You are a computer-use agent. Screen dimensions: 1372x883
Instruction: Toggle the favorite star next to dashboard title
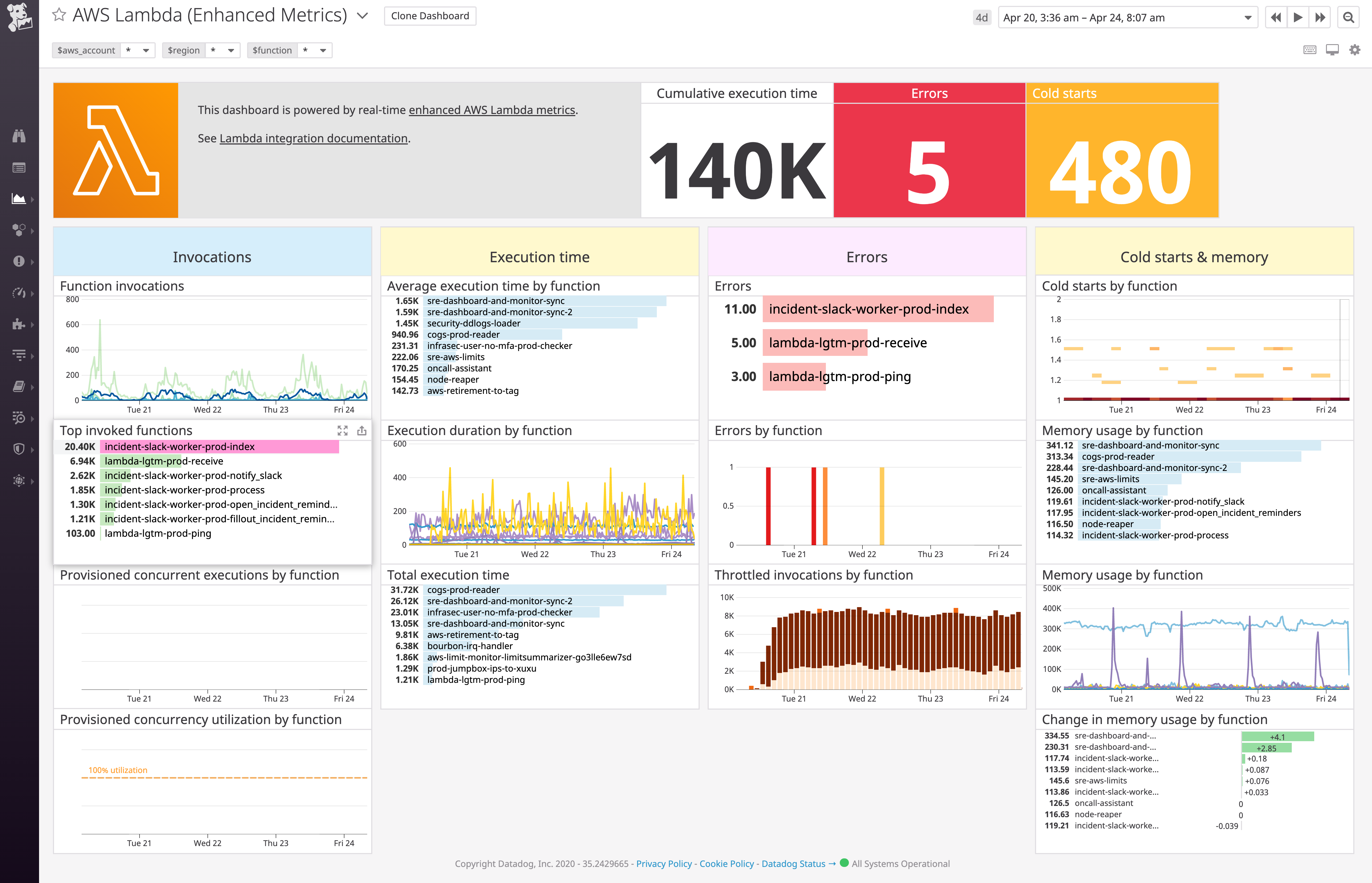point(59,15)
